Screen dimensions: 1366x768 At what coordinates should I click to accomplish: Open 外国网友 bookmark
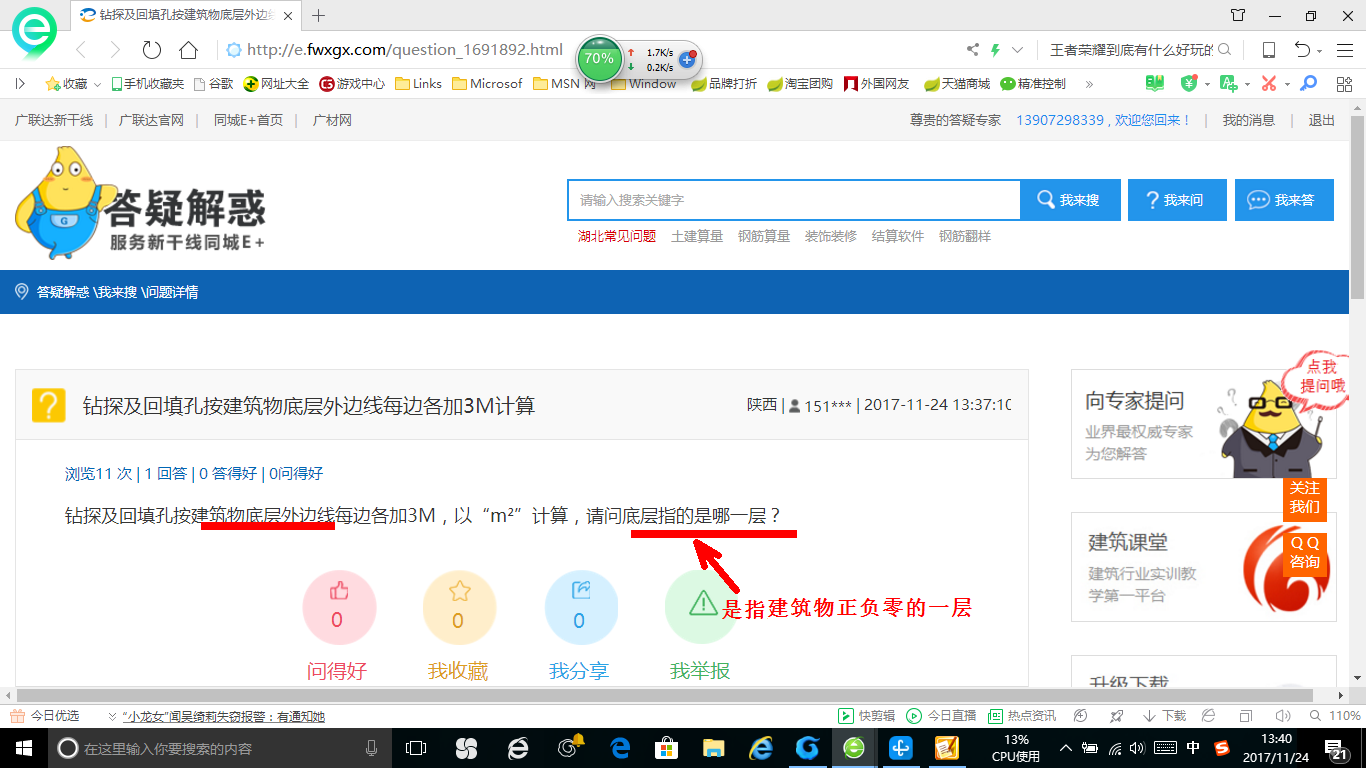click(x=877, y=84)
